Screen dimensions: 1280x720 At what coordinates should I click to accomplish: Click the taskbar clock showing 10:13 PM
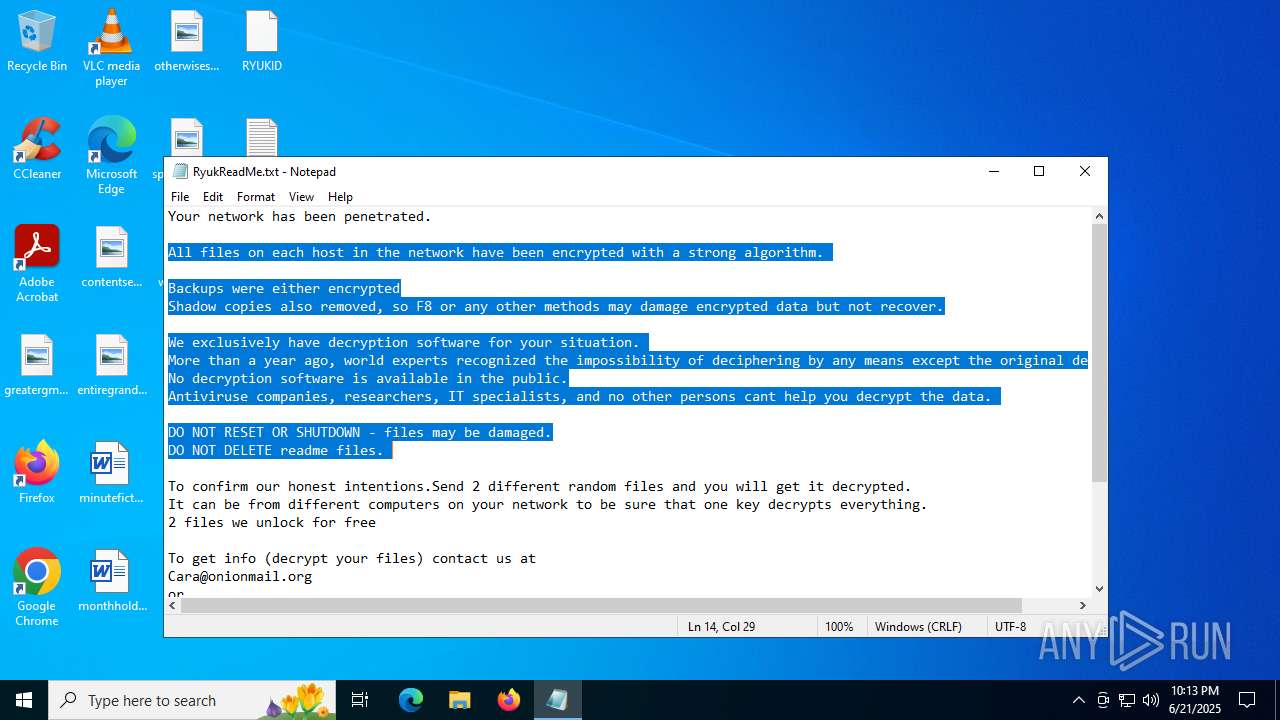click(1195, 700)
